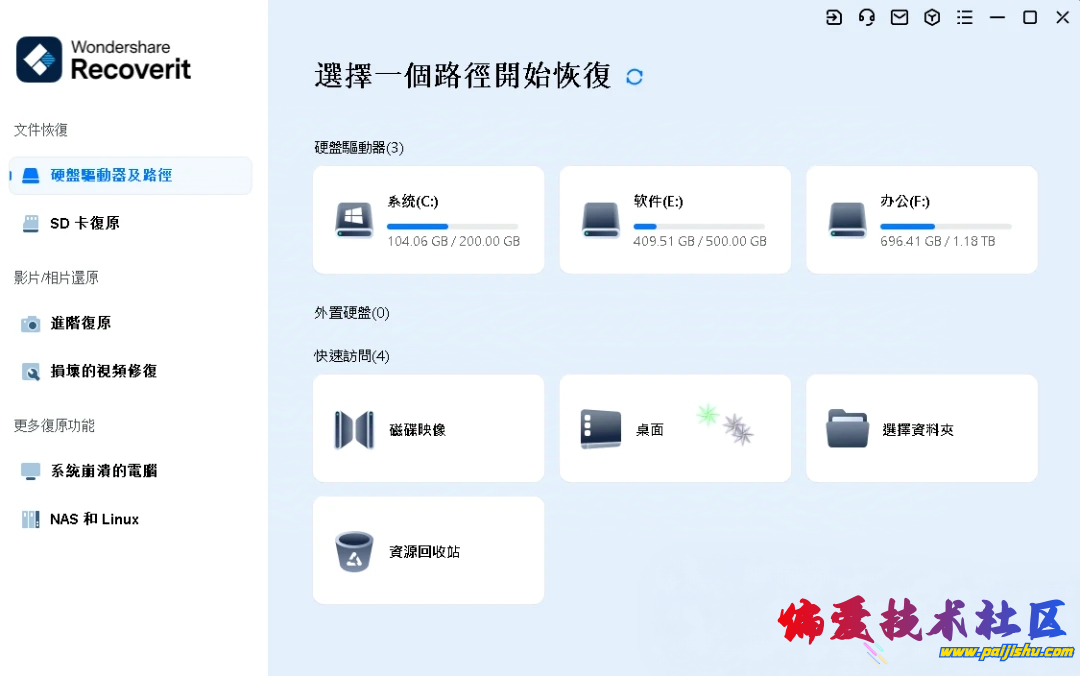Go to 進階復原 in the sidebar
The height and width of the screenshot is (676, 1080).
click(80, 323)
